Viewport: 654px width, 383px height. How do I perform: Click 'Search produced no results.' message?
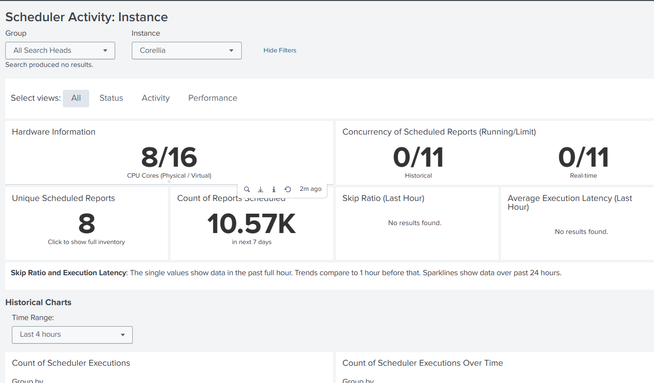(x=49, y=65)
